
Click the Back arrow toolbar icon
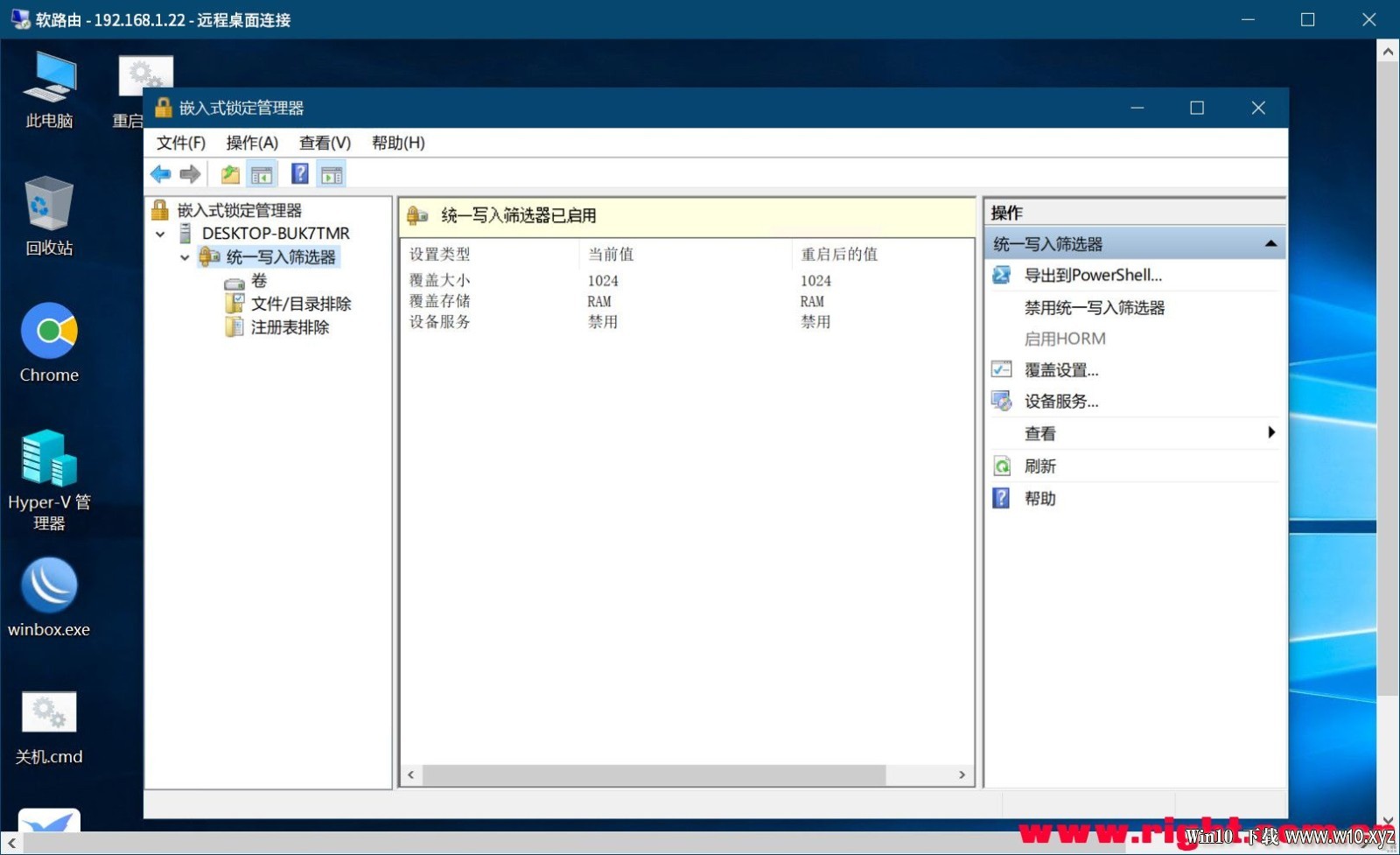(161, 174)
